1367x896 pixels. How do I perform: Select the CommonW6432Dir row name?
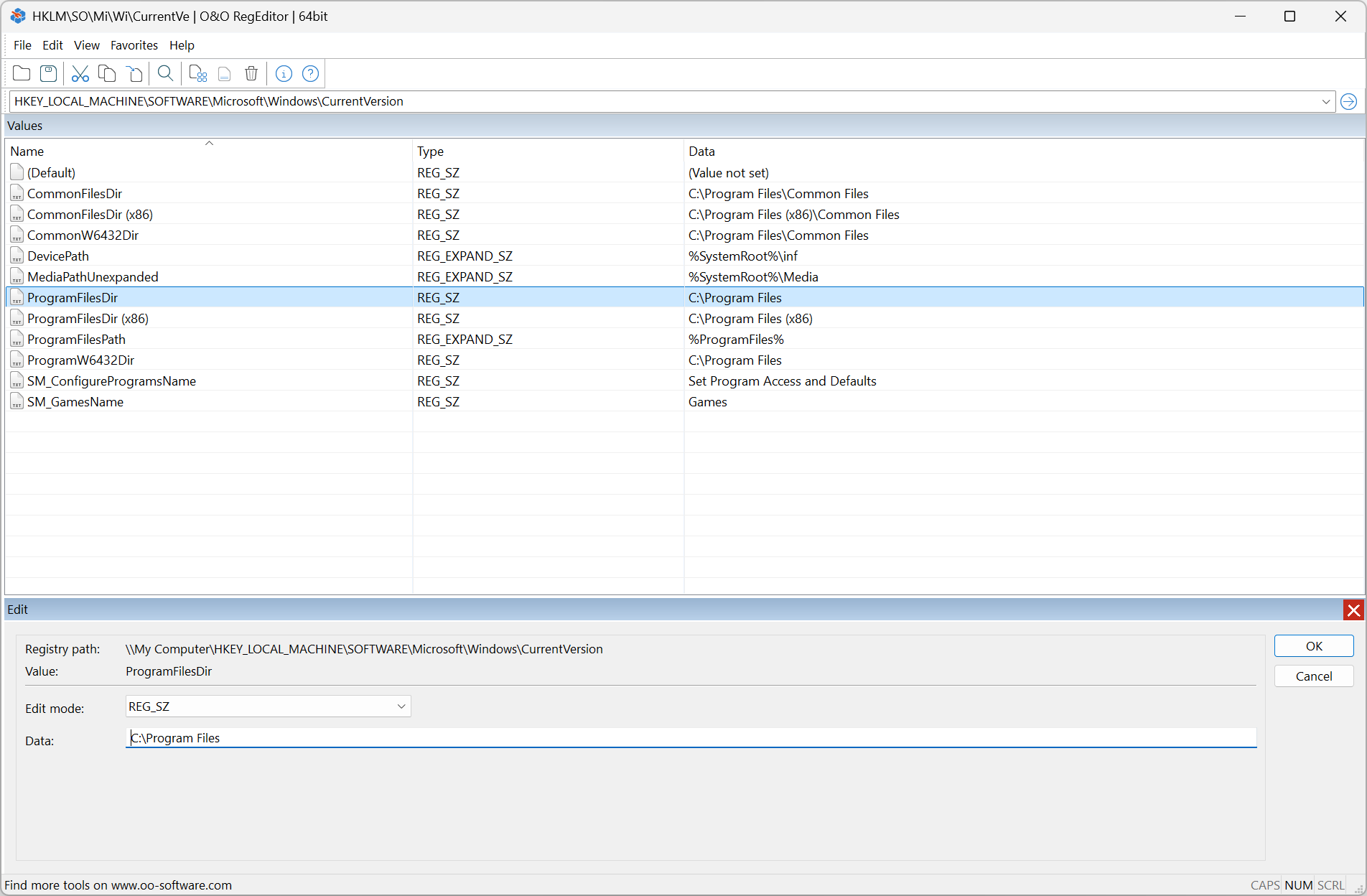83,235
